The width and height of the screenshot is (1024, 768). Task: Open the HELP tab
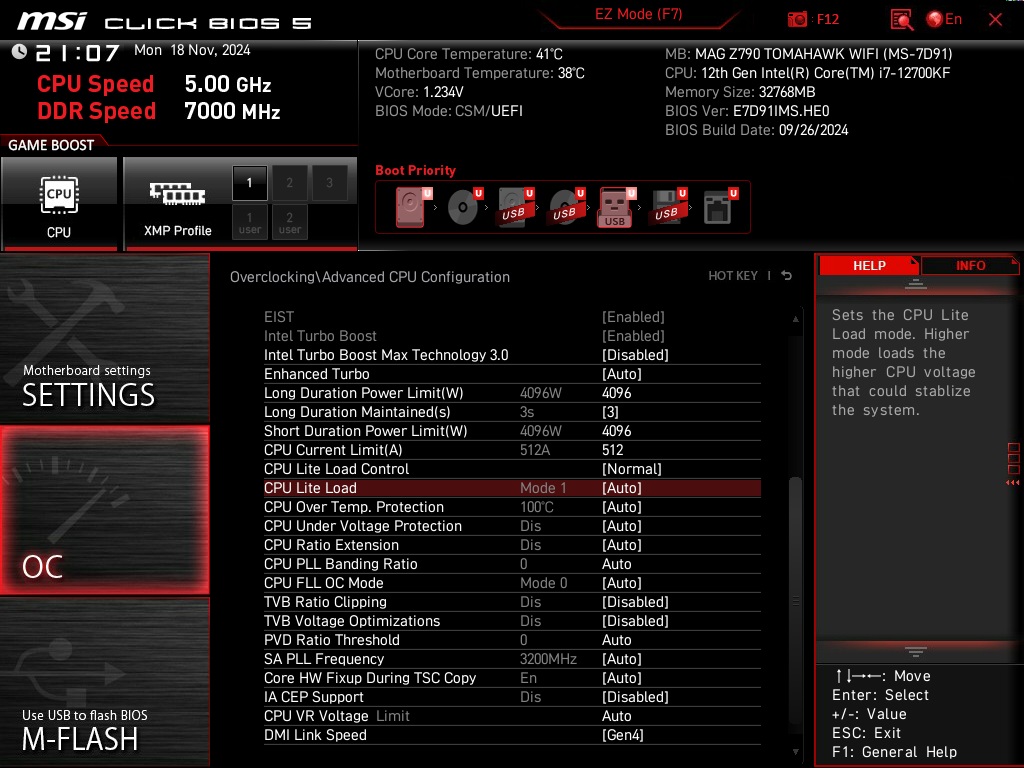[x=869, y=266]
